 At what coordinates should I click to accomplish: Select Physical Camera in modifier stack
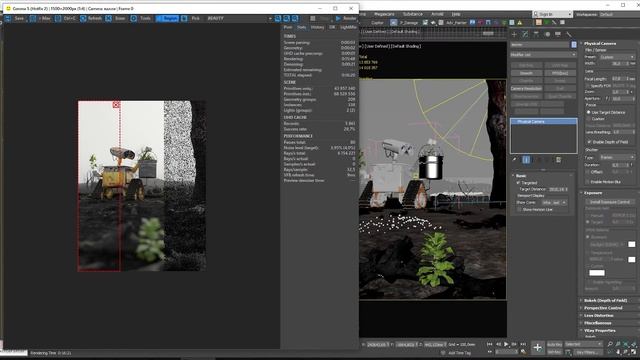point(543,122)
